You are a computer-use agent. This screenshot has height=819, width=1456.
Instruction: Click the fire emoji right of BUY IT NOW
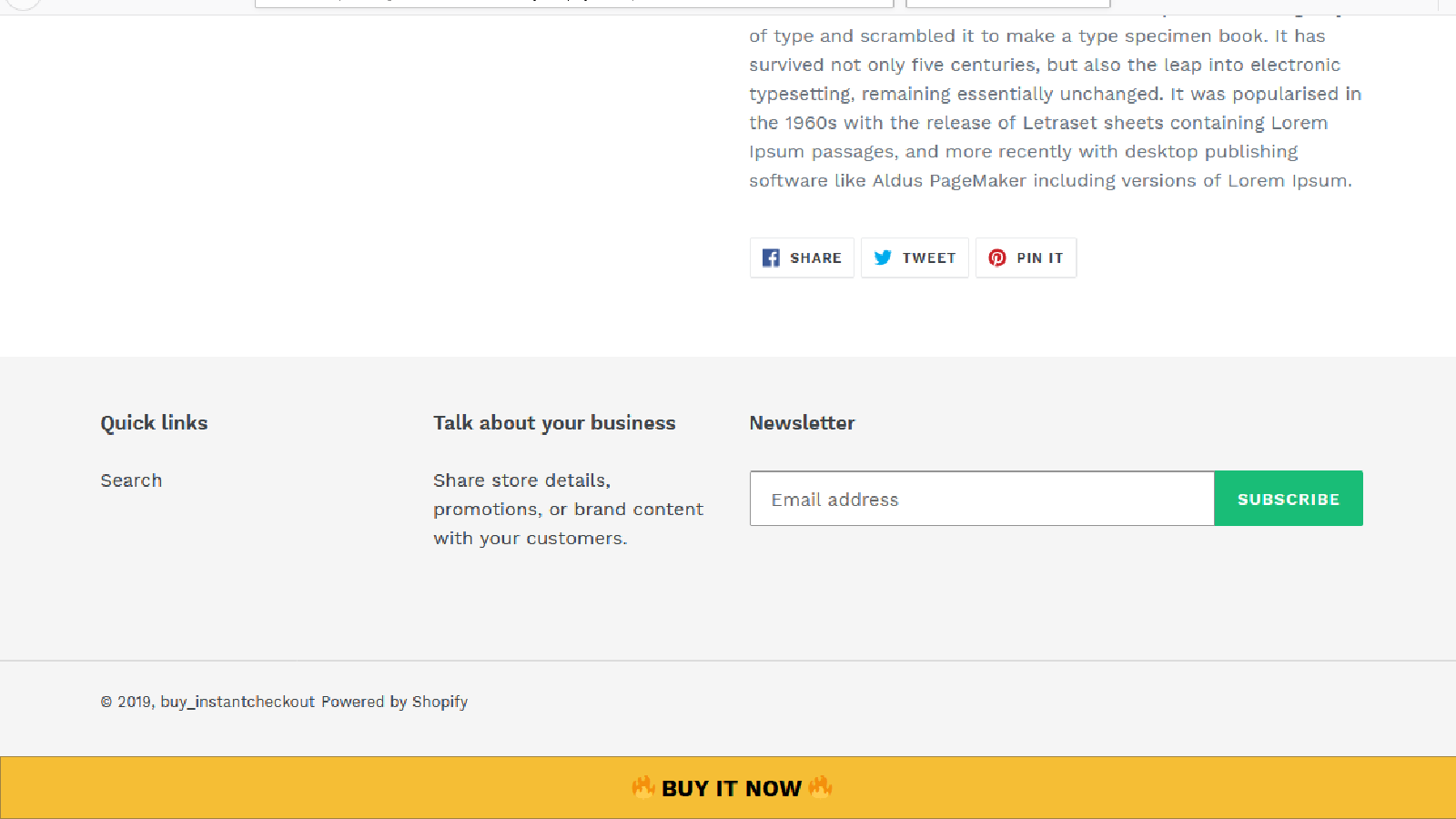(820, 787)
